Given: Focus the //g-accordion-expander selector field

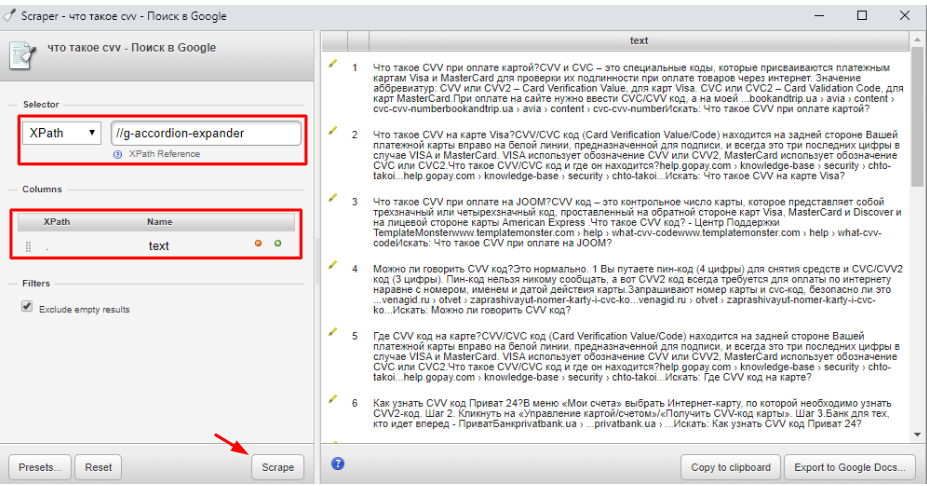Looking at the screenshot, I should click(206, 133).
